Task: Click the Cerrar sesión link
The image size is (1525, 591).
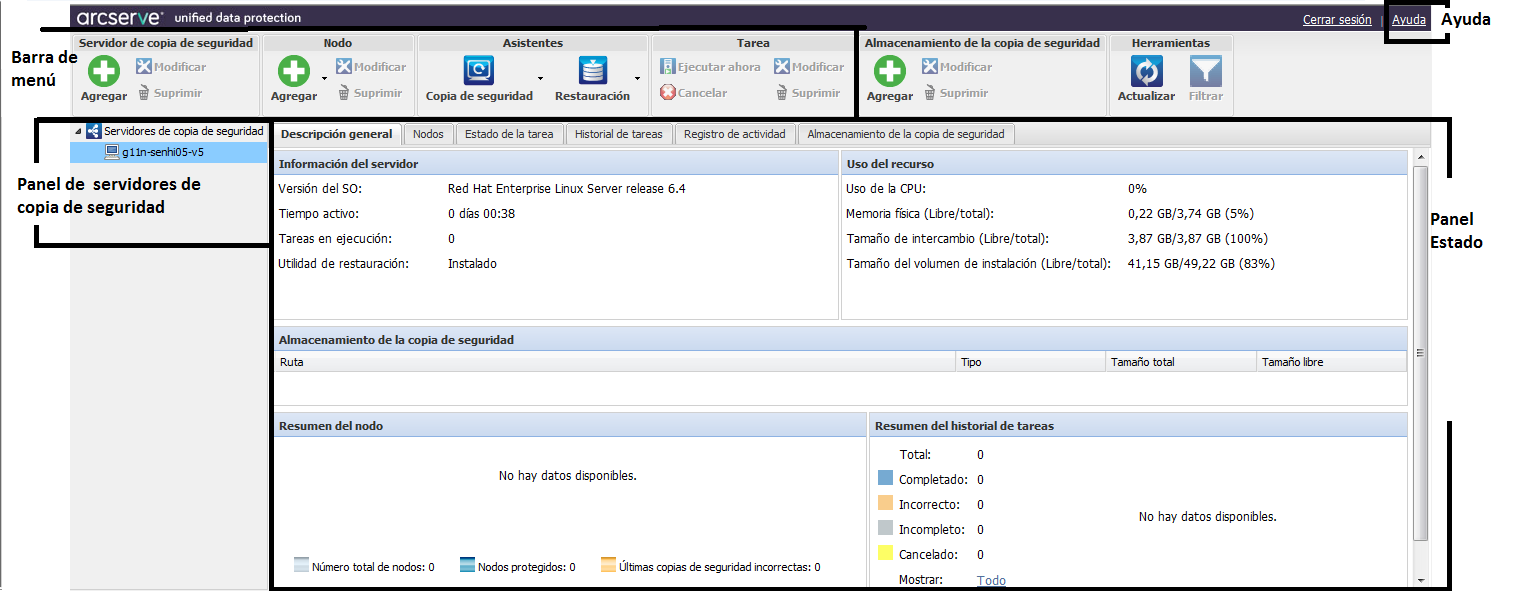Action: [x=1336, y=20]
